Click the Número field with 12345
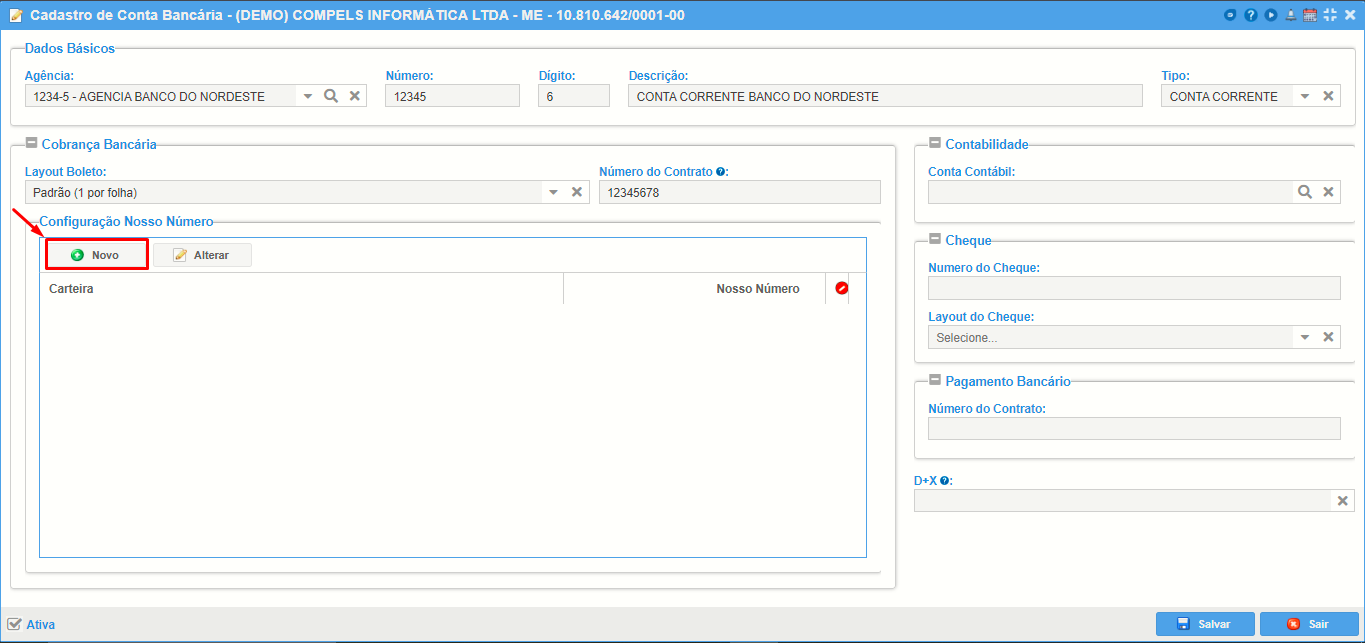 (x=452, y=96)
